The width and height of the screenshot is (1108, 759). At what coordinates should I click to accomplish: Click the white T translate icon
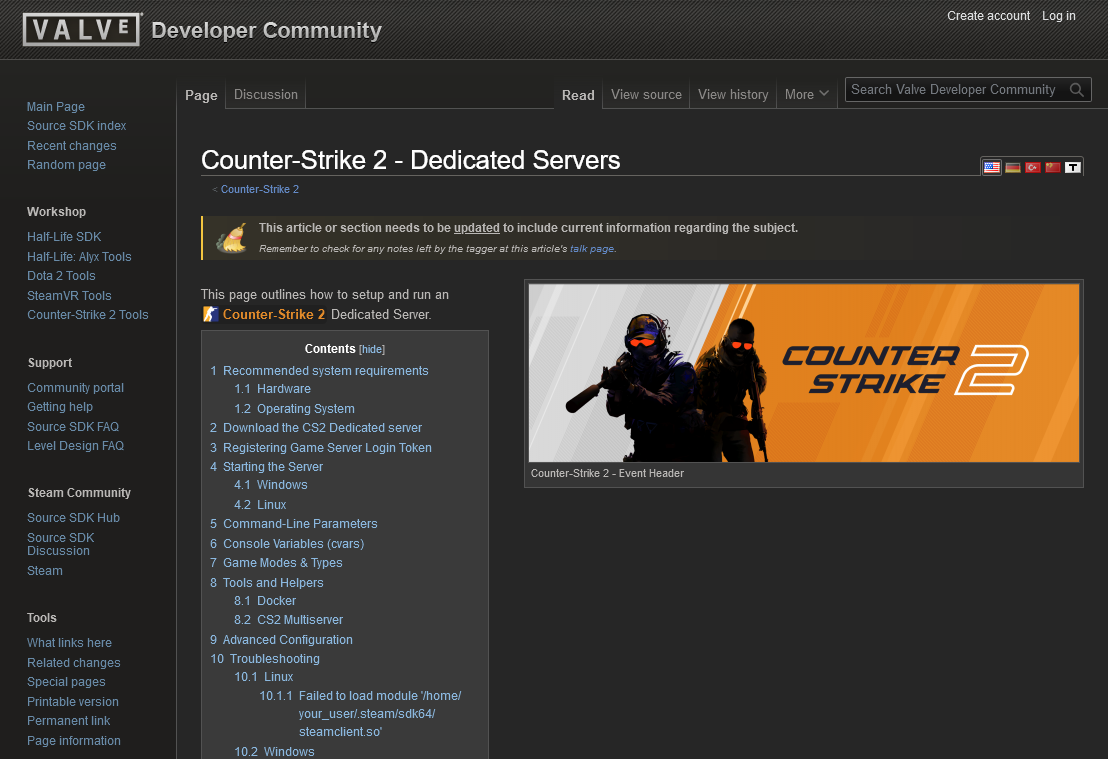point(1073,167)
